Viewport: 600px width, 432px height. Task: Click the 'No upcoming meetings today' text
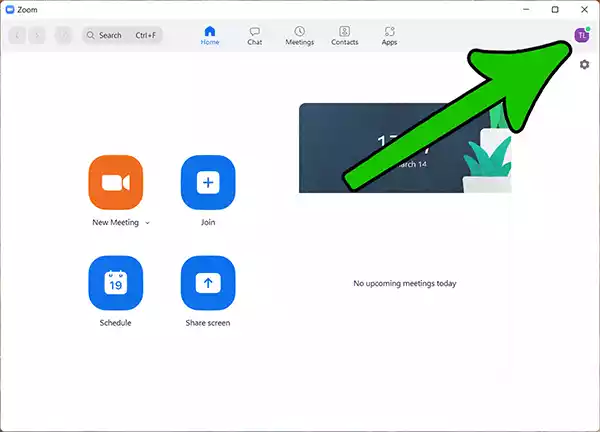(405, 283)
